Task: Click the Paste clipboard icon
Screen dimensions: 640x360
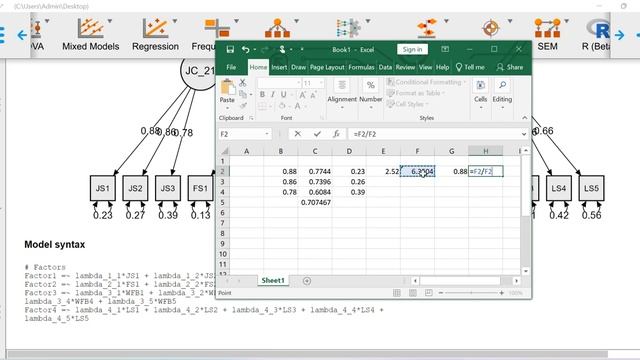Action: click(x=227, y=87)
